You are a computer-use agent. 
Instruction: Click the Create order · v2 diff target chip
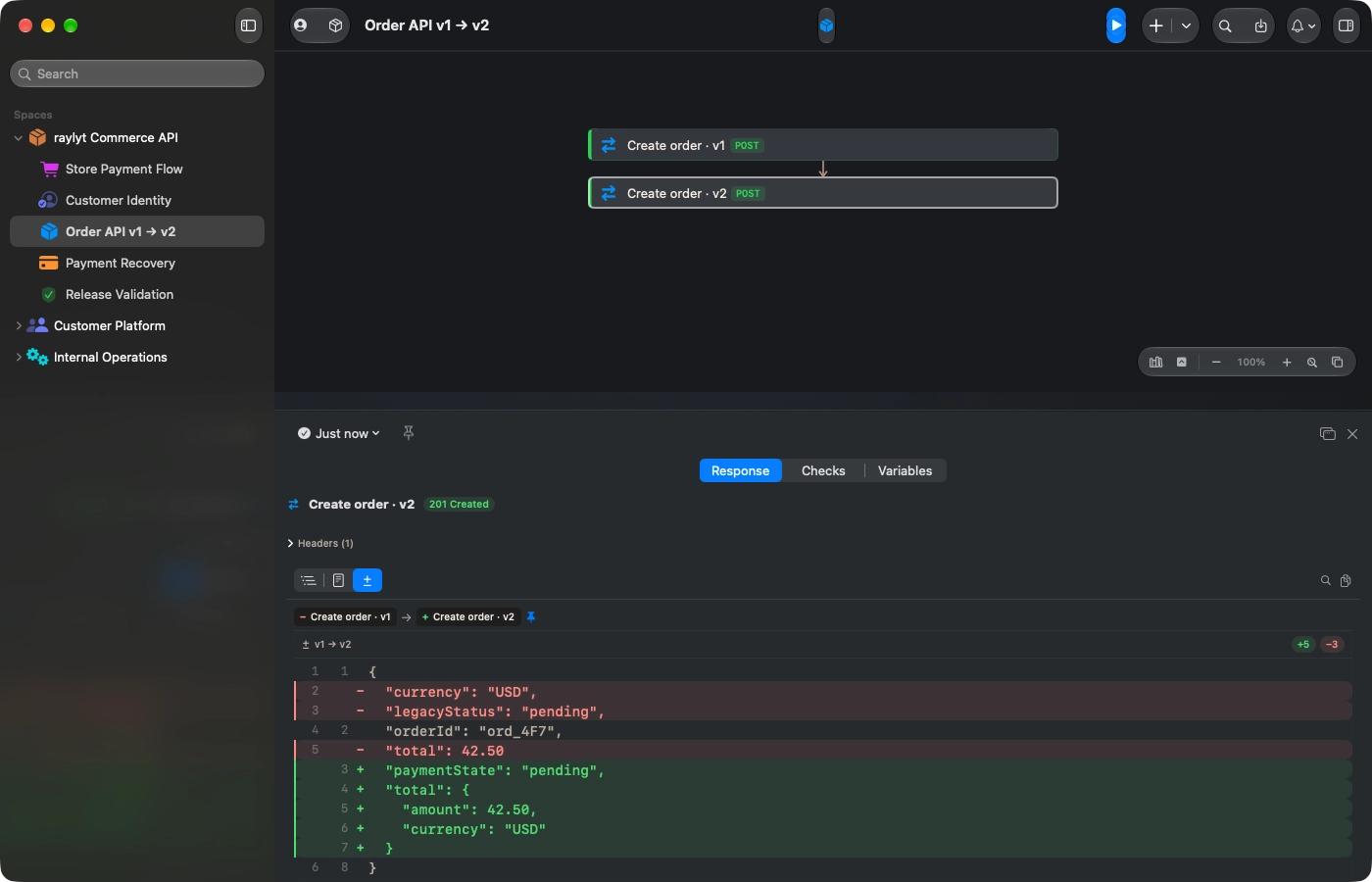[x=467, y=617]
